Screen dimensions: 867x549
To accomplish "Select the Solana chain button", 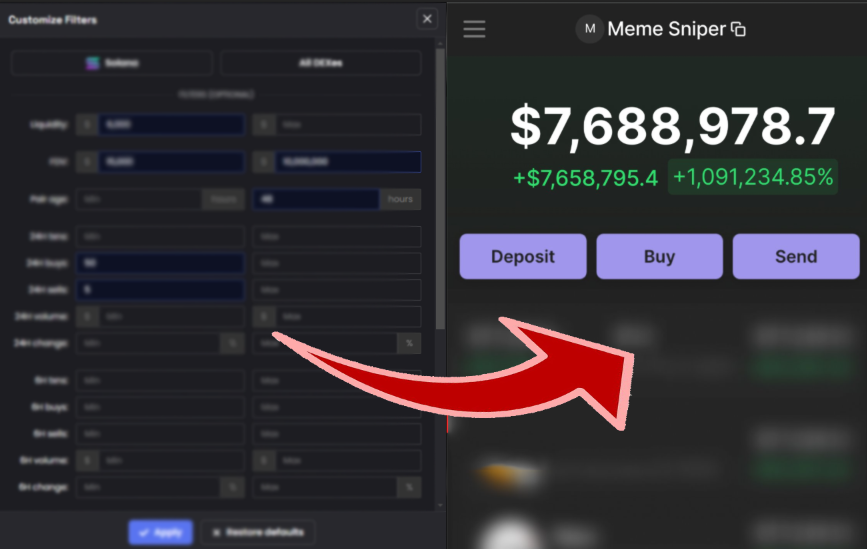I will 112,63.
